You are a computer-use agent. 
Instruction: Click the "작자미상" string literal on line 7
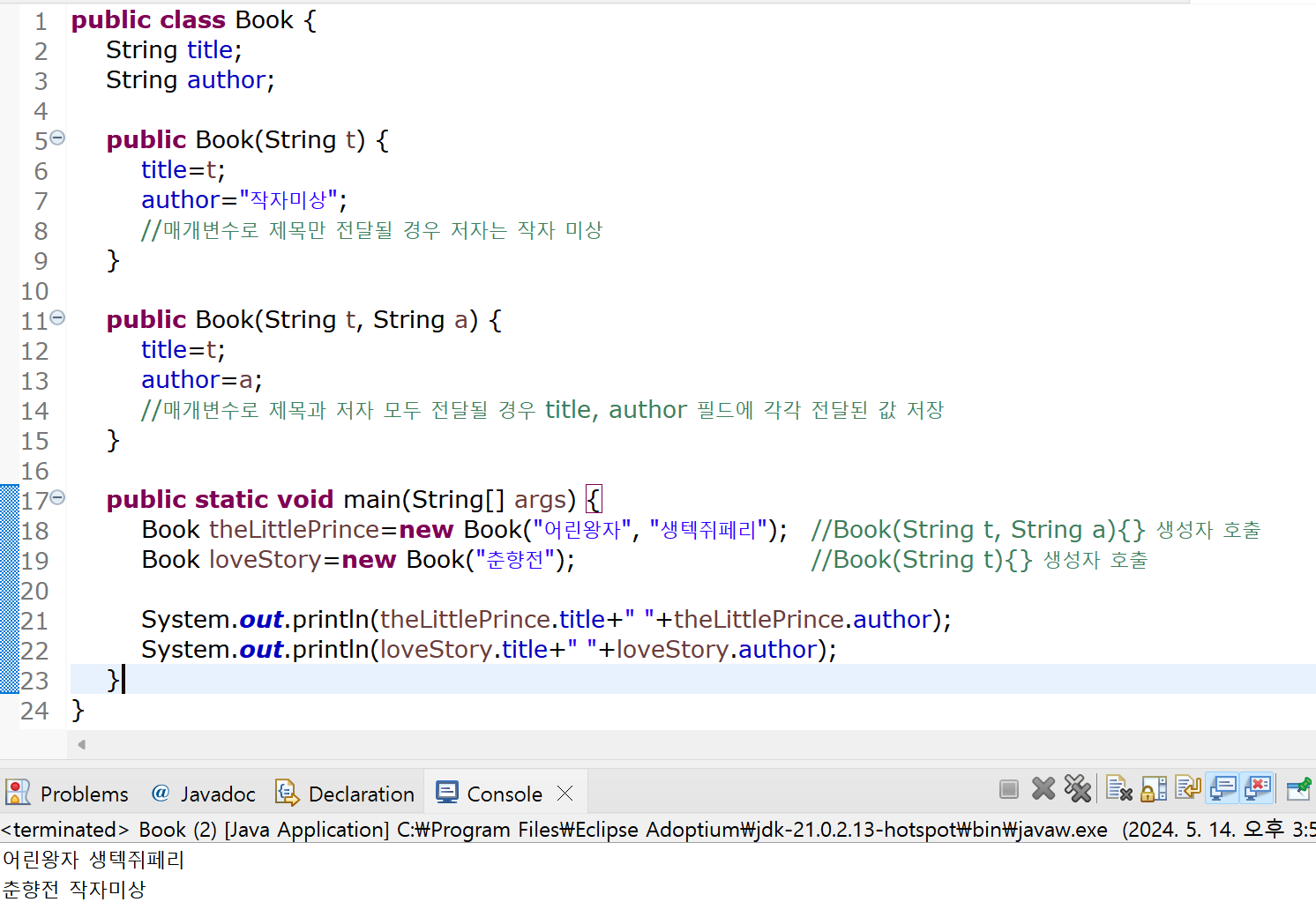tap(288, 199)
